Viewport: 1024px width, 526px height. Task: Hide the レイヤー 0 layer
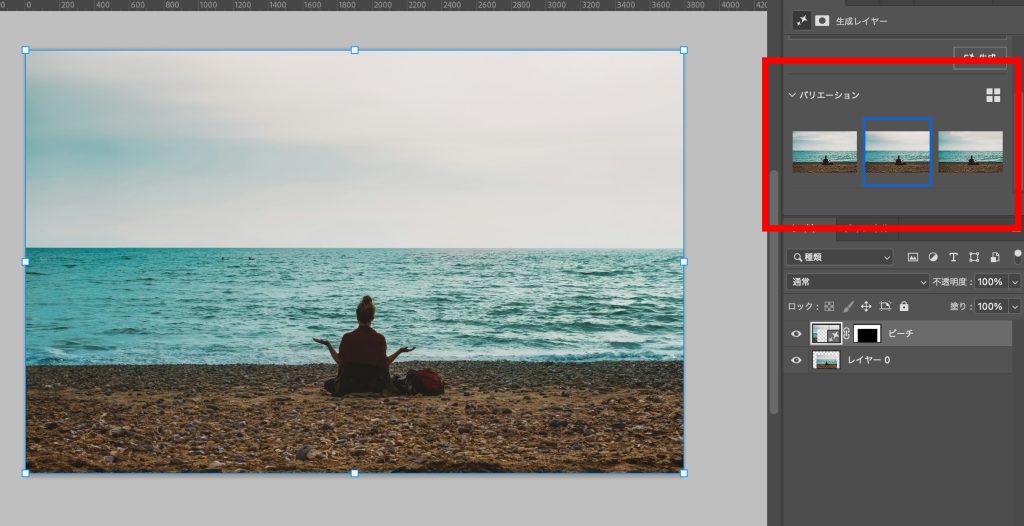pyautogui.click(x=796, y=360)
